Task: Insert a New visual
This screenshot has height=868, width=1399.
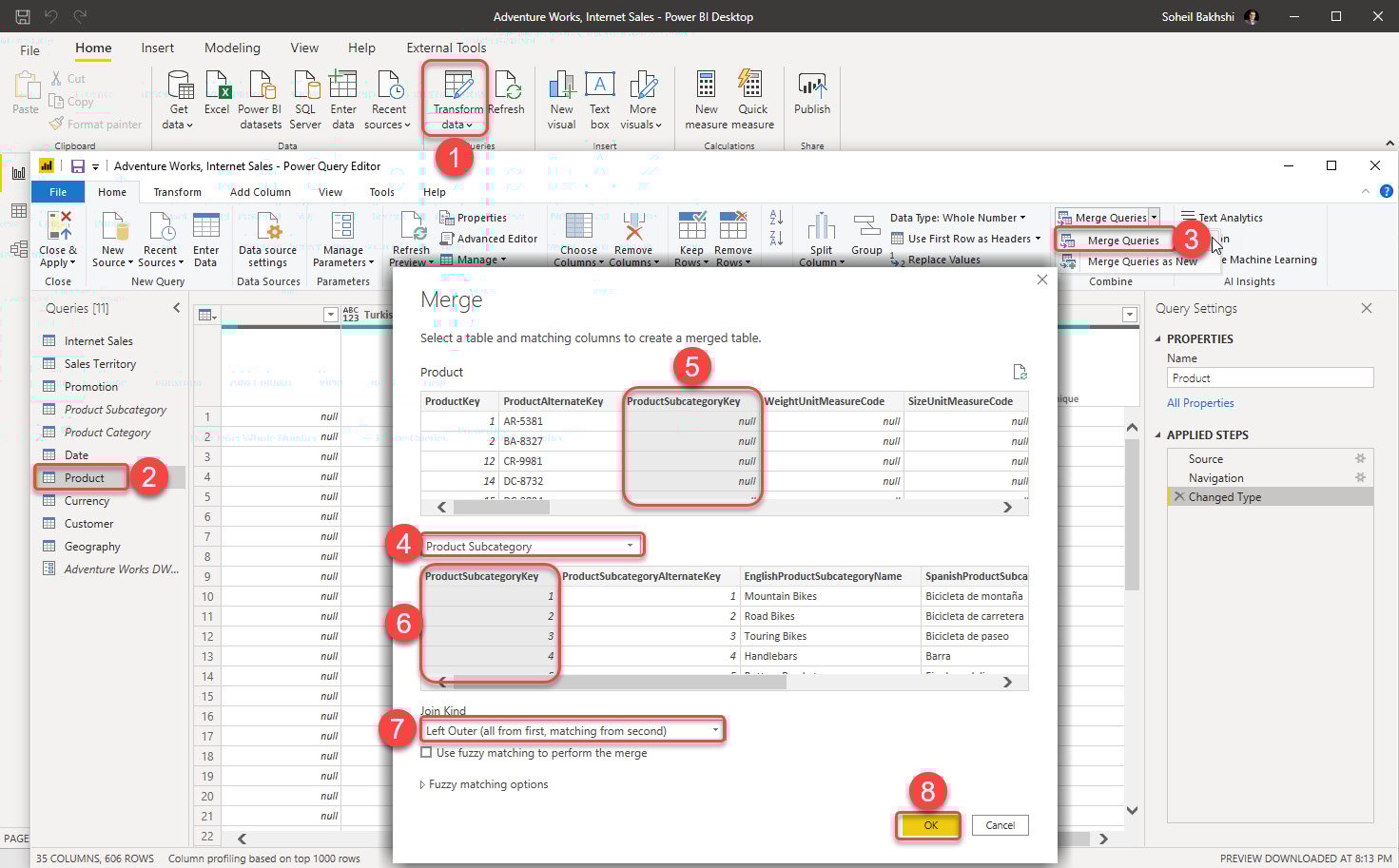Action: (x=561, y=98)
